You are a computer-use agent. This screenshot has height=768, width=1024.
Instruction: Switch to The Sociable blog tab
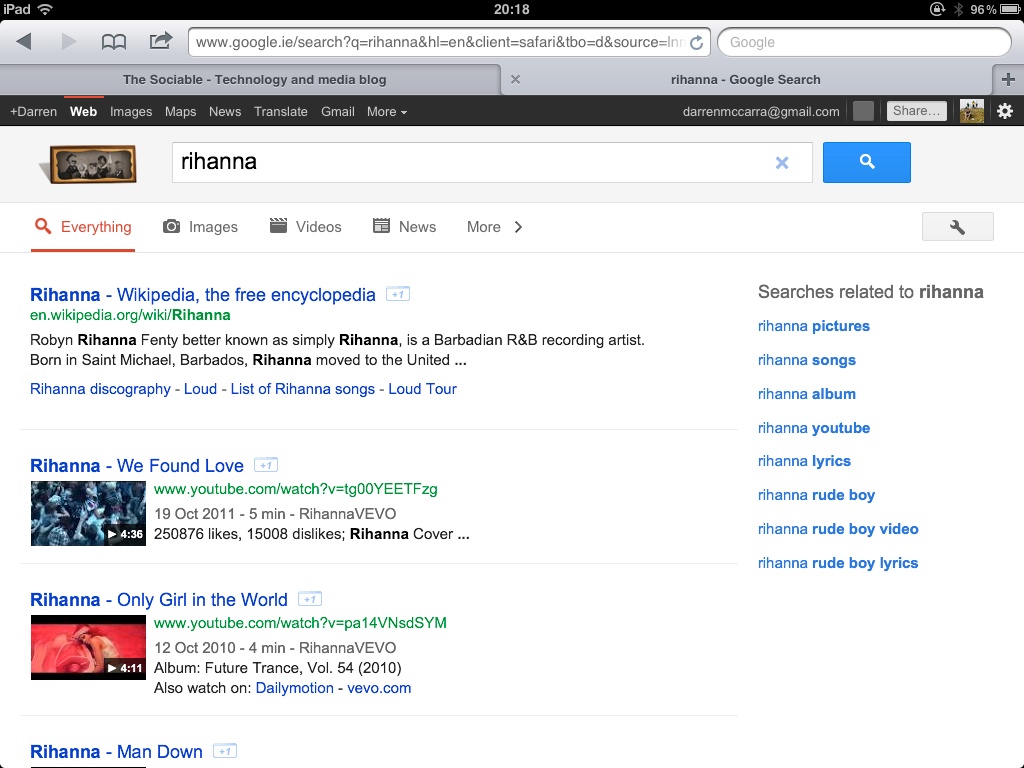coord(254,80)
